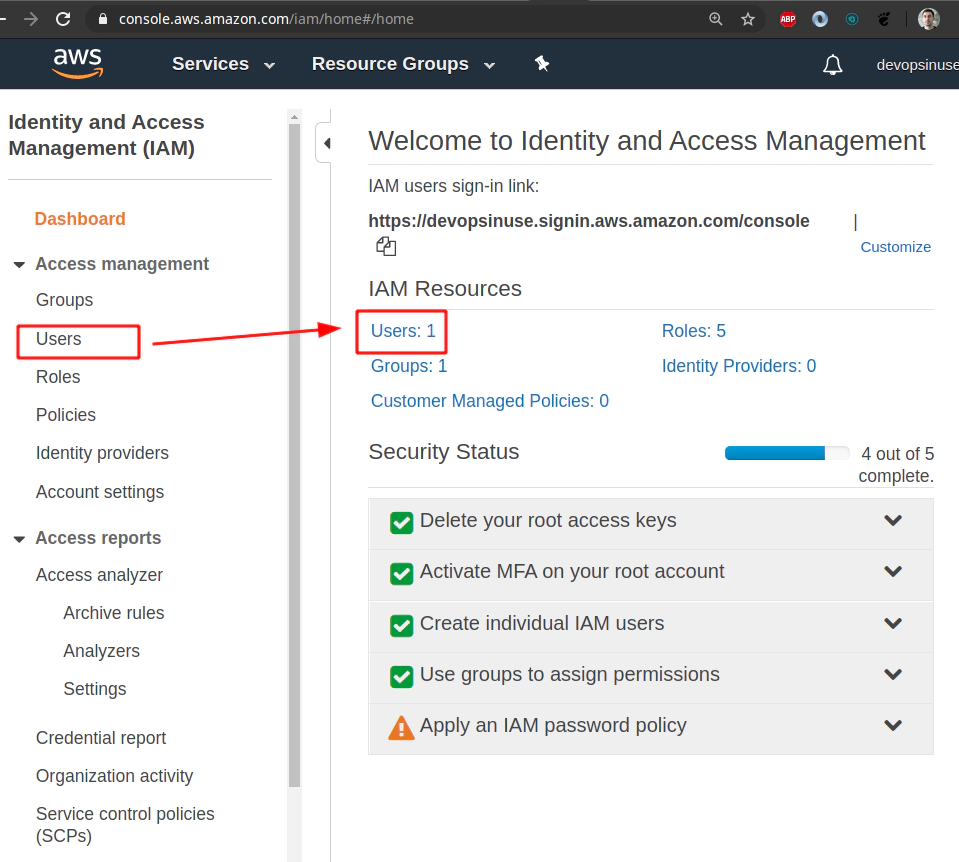Expand Activate MFA on your root account

pyautogui.click(x=892, y=571)
